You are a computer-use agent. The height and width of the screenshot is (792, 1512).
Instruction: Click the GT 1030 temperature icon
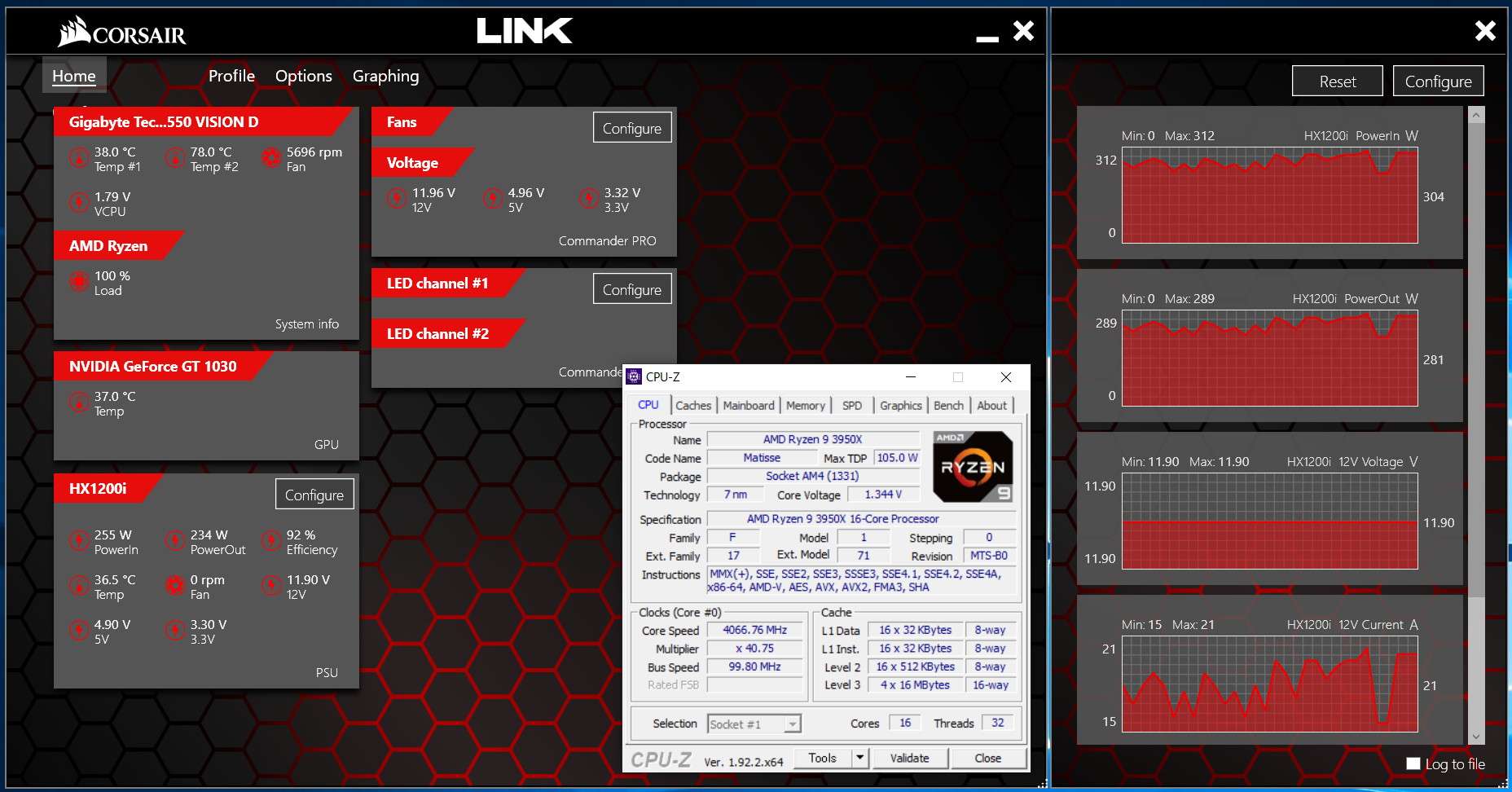(x=78, y=403)
